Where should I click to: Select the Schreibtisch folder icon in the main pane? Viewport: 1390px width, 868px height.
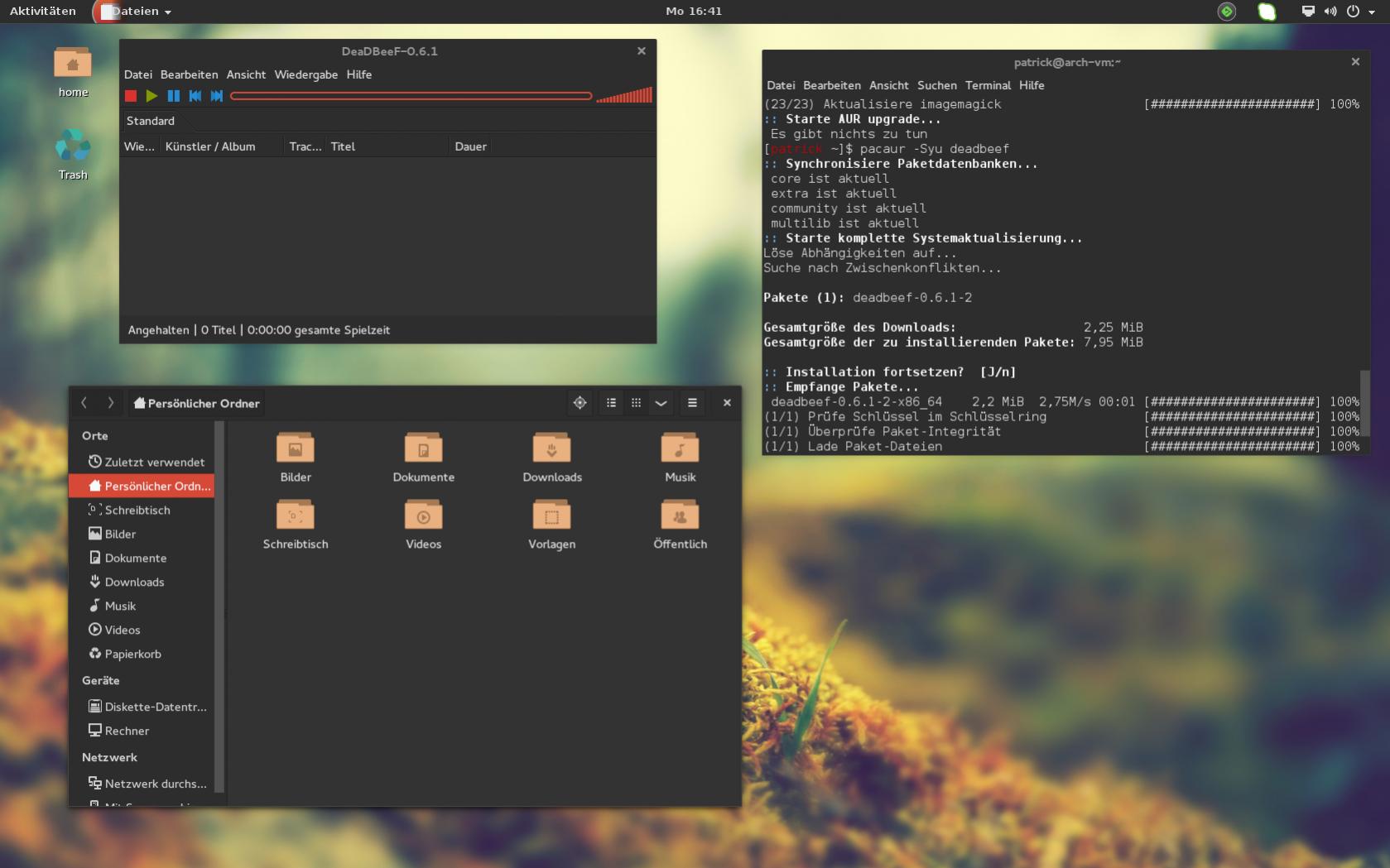click(296, 516)
